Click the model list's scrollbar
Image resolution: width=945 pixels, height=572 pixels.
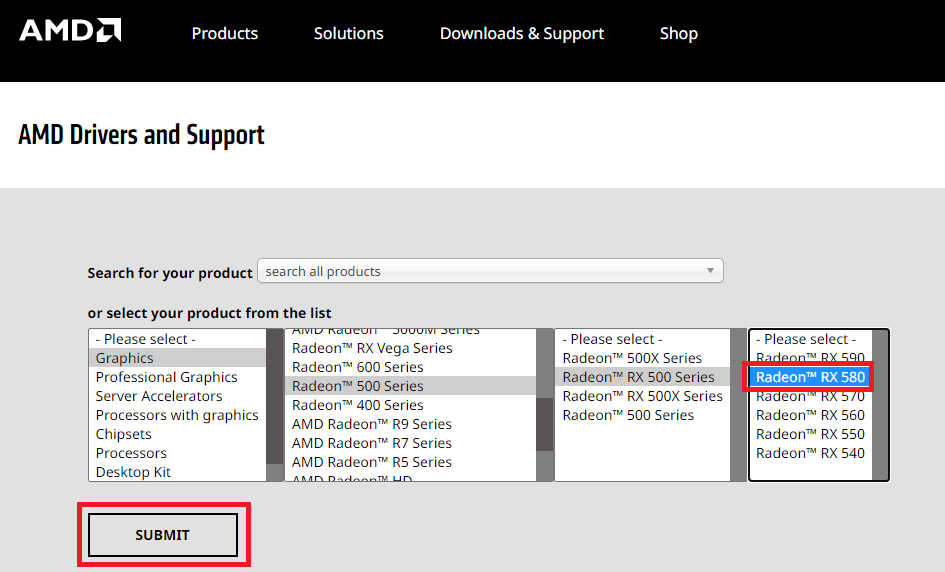coord(880,405)
